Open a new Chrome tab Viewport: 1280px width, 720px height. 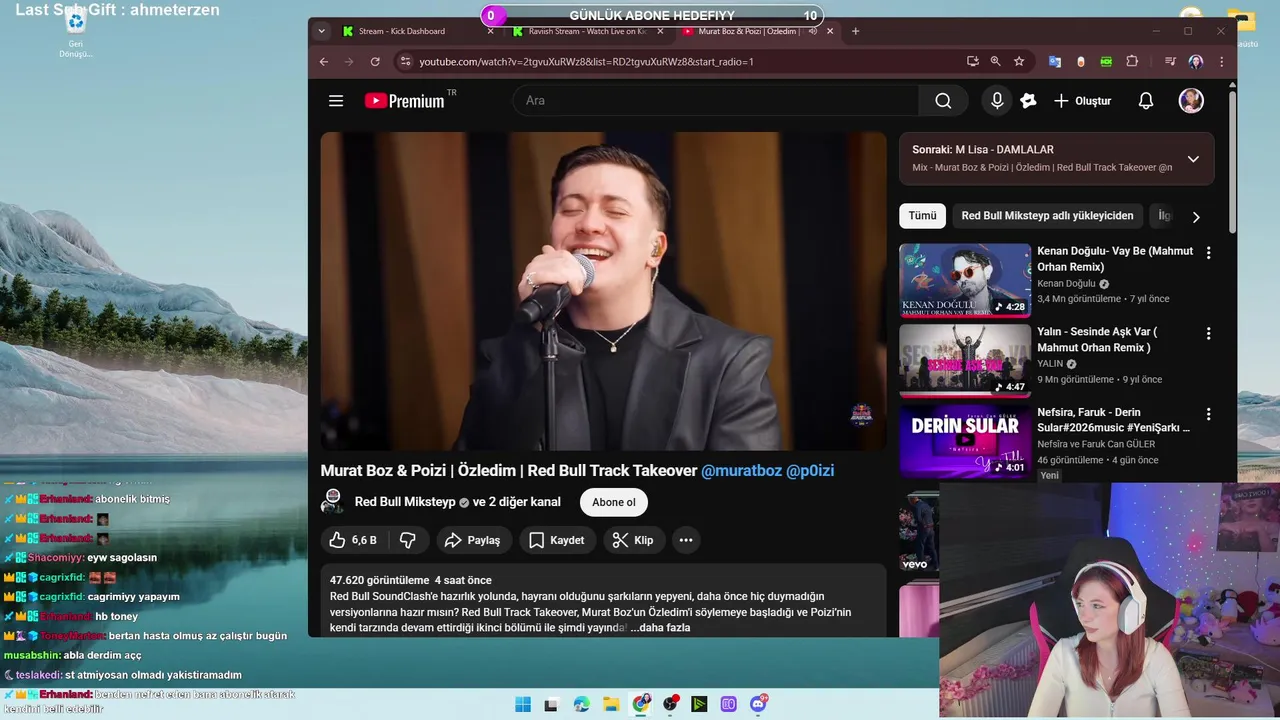[855, 31]
